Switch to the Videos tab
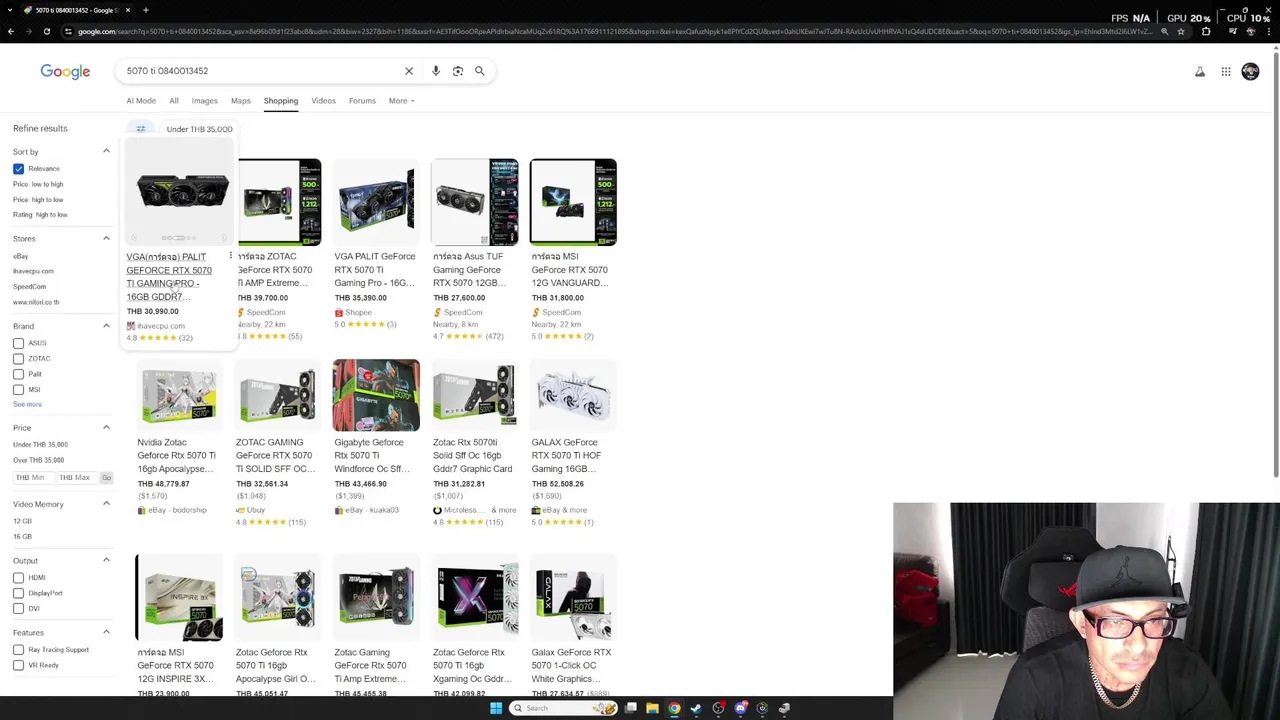 point(323,101)
